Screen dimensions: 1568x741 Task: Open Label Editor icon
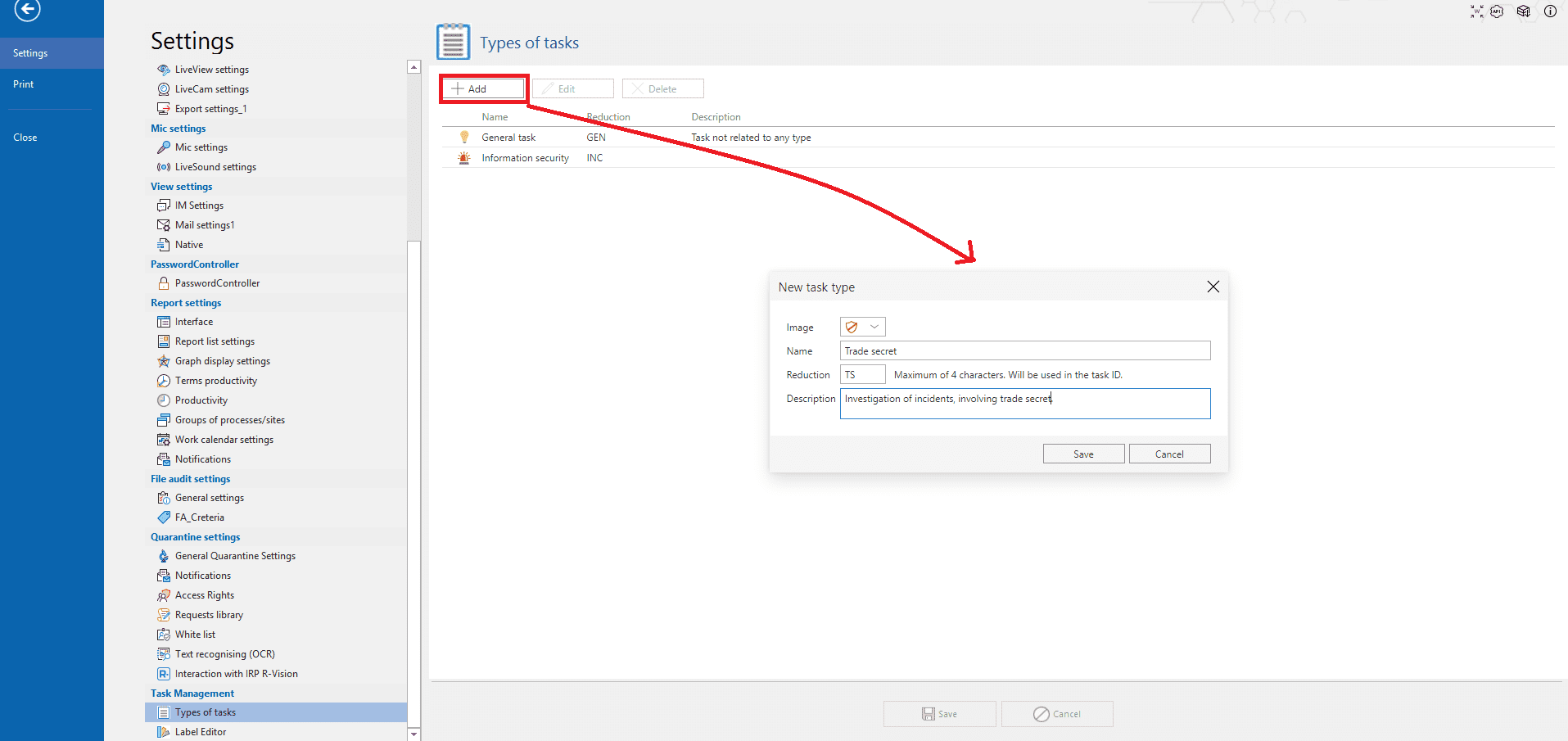coord(164,732)
